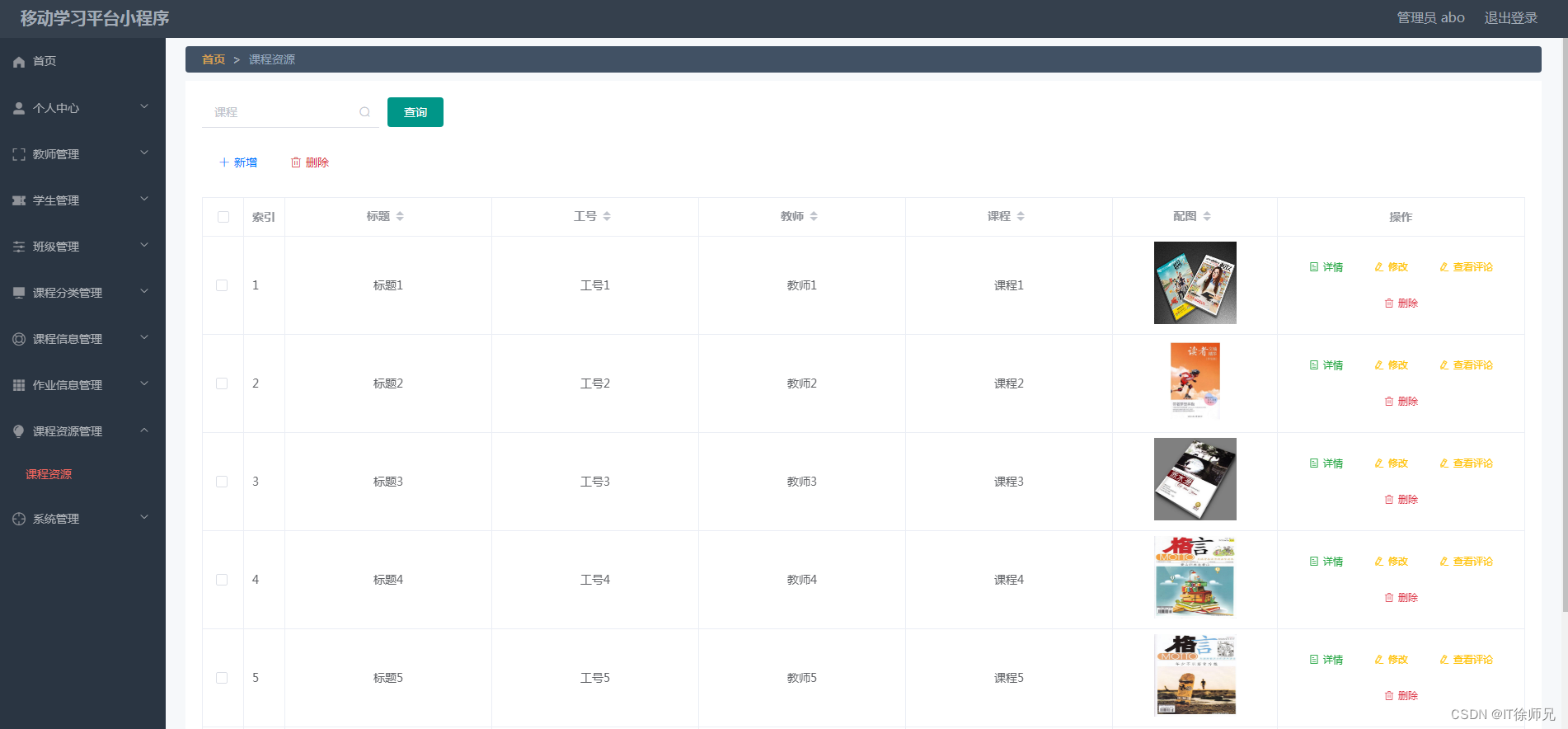Open the orange cover thumbnail for 课程2
The image size is (1568, 729).
tap(1195, 381)
